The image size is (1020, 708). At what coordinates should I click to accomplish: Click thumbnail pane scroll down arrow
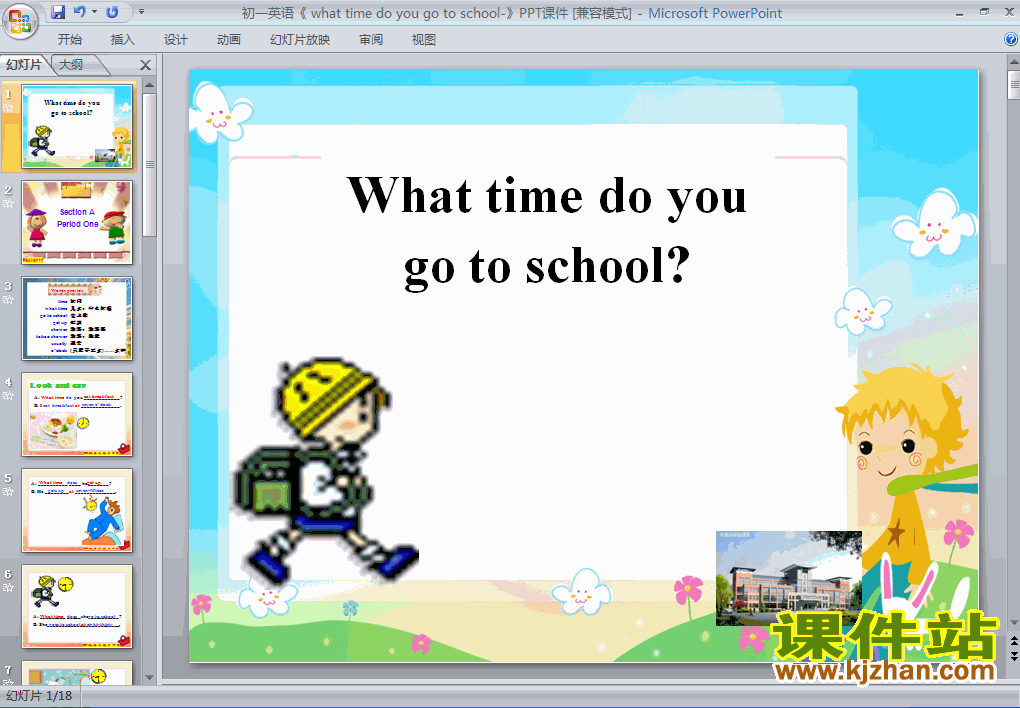click(150, 678)
